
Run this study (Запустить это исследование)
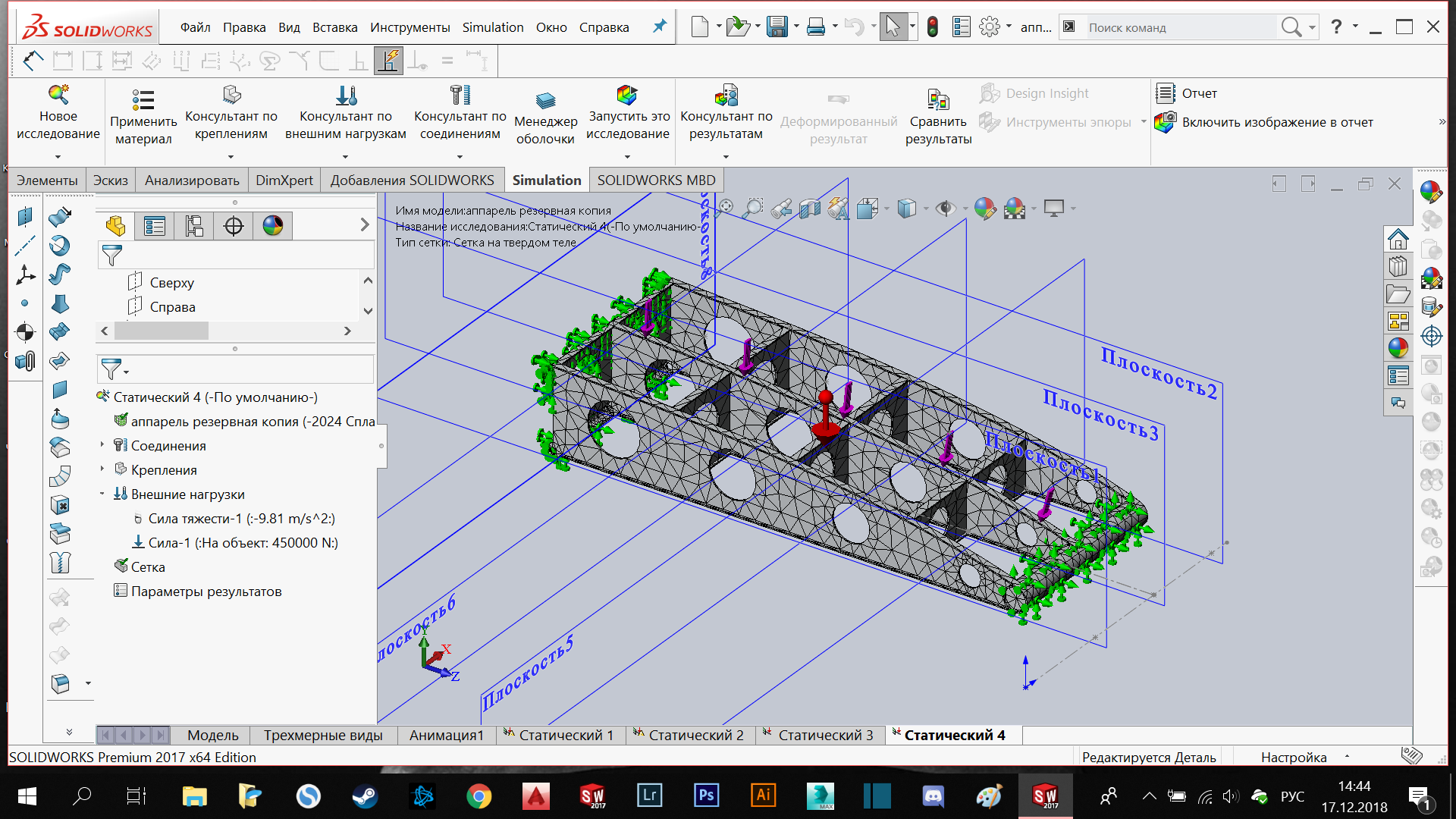627,96
